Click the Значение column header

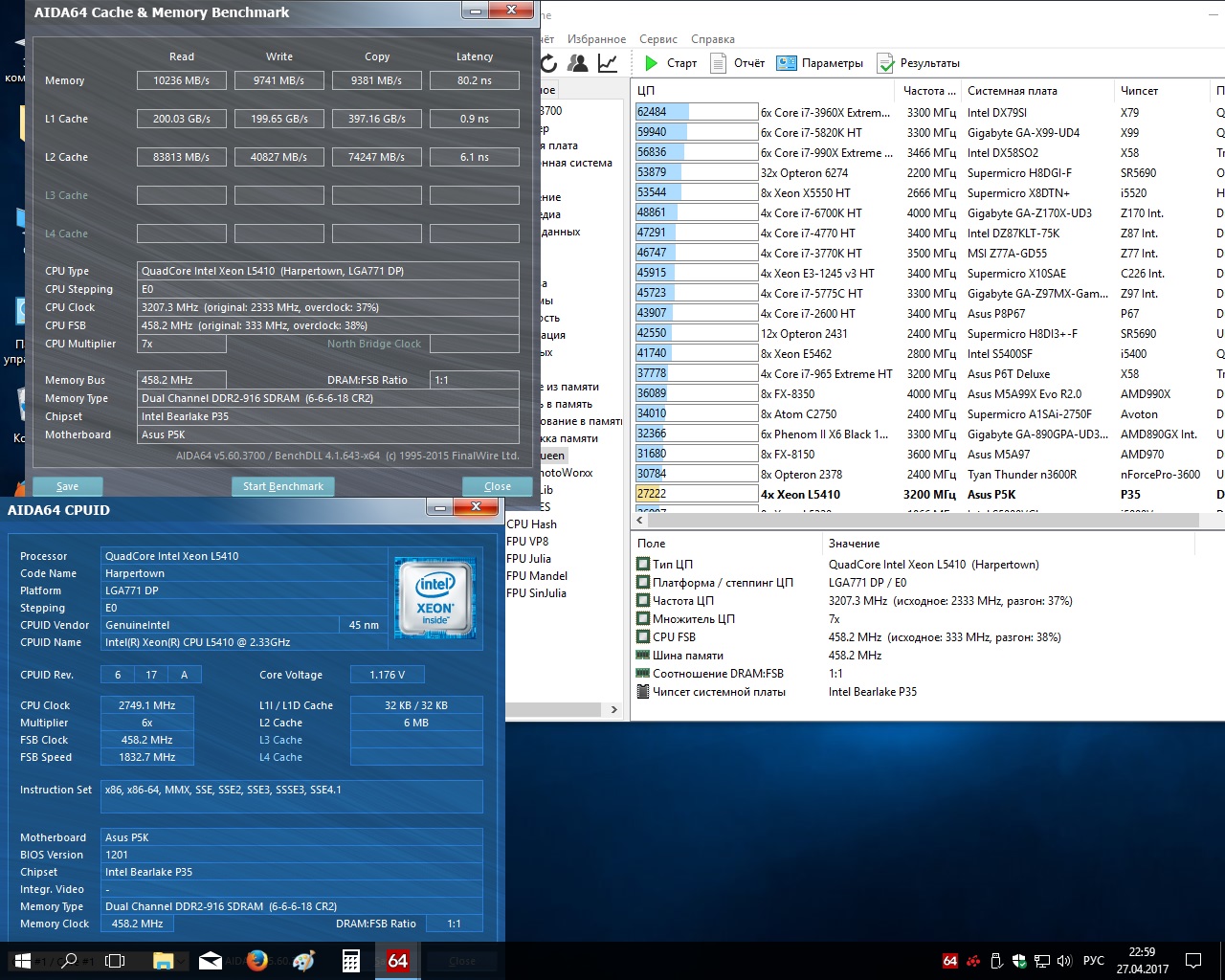tap(1009, 544)
